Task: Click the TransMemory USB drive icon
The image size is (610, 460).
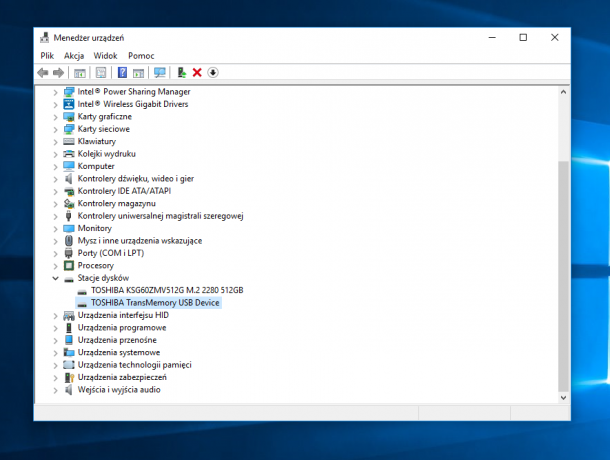Action: tap(82, 304)
